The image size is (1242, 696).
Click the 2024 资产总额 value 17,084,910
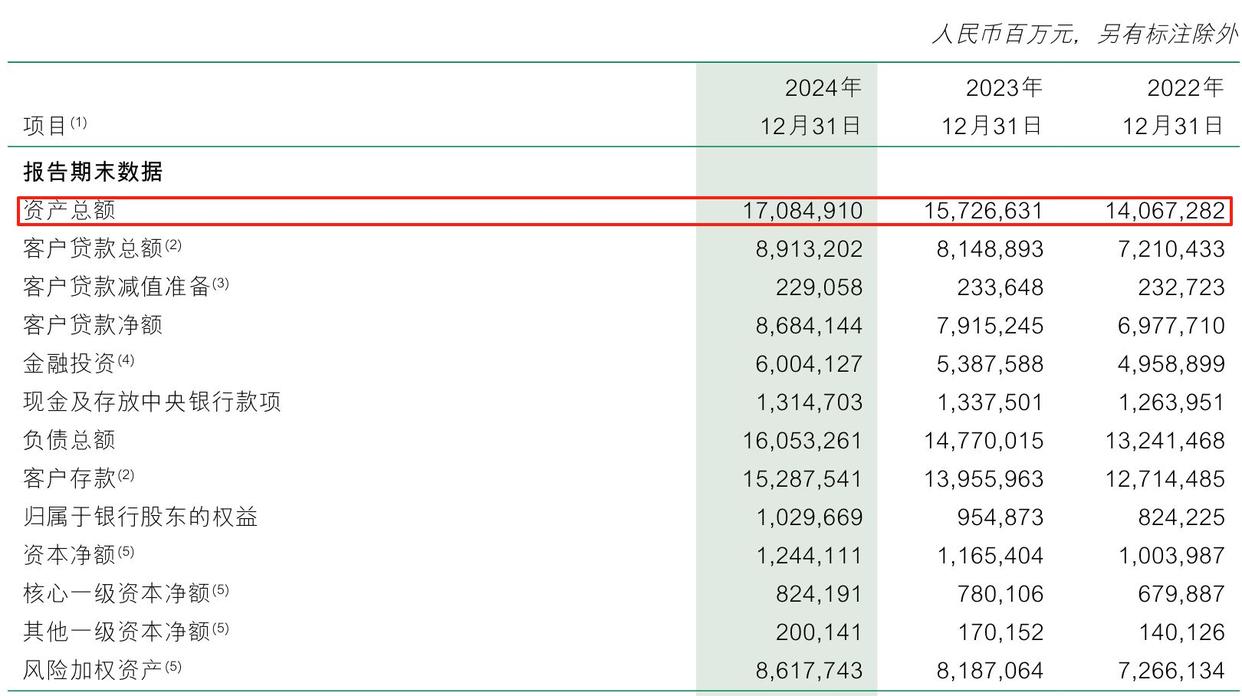click(x=802, y=211)
